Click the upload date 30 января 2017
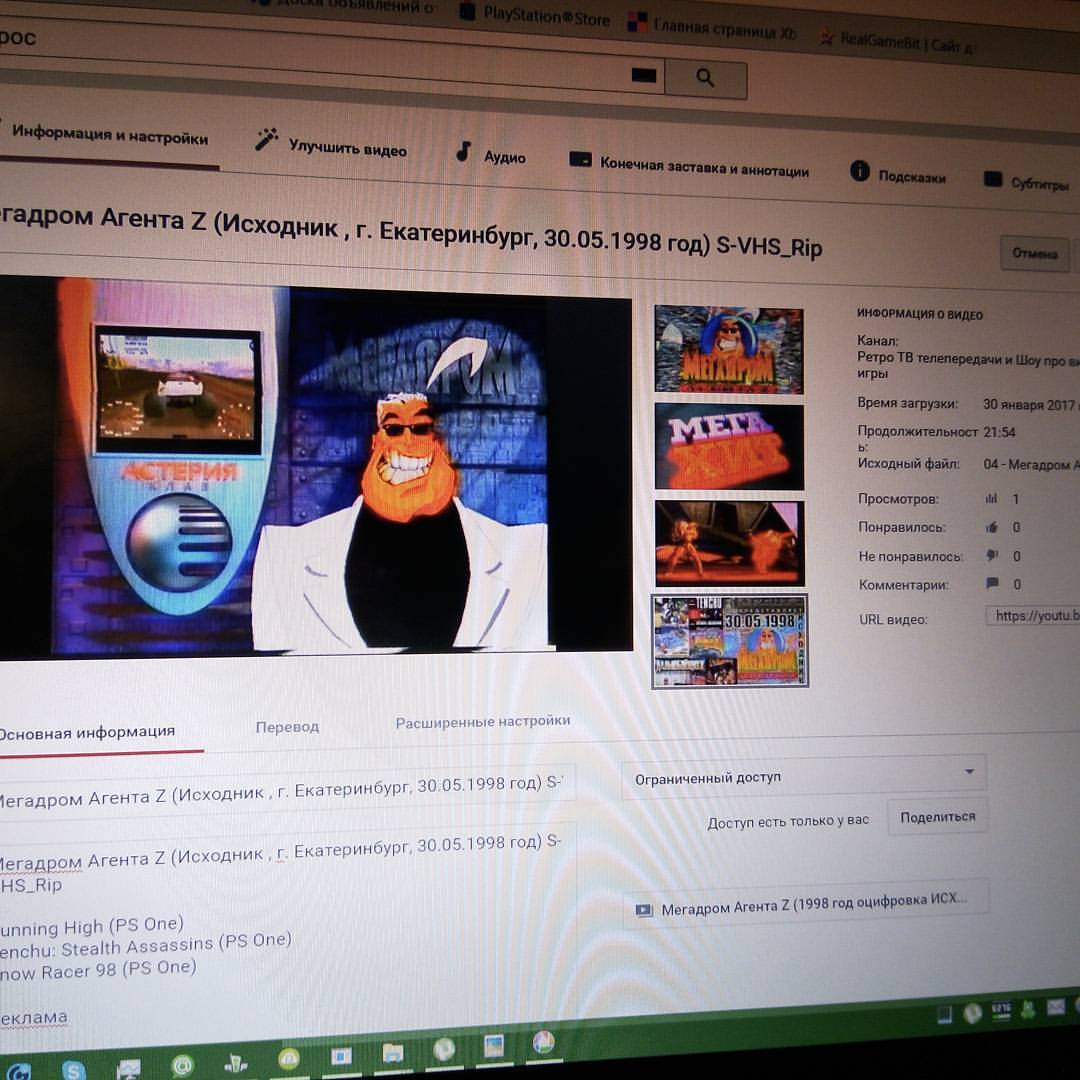The height and width of the screenshot is (1080, 1080). coord(1029,404)
